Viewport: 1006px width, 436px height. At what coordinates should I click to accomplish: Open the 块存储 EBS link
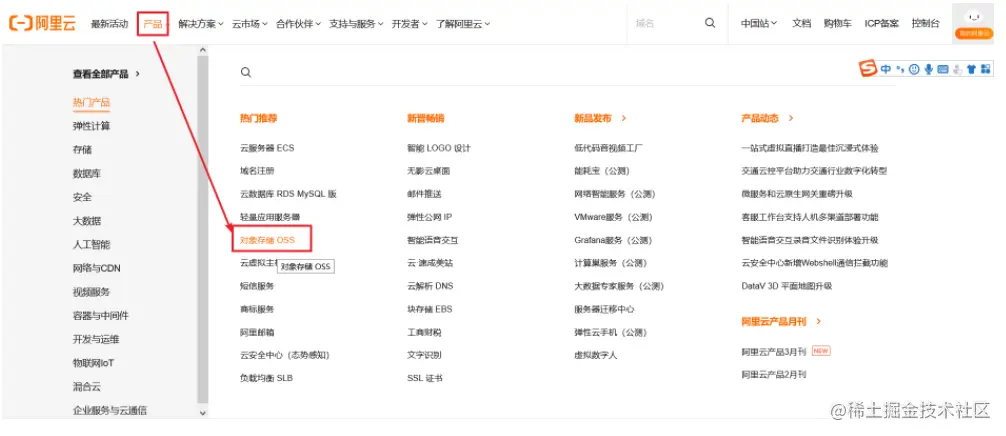pyautogui.click(x=429, y=309)
